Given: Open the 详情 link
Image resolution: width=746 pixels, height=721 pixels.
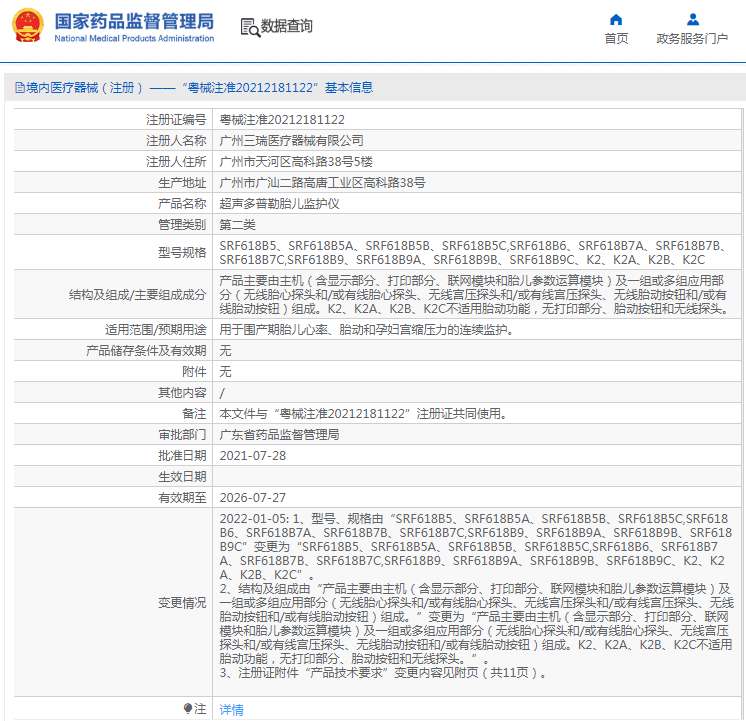Looking at the screenshot, I should [232, 710].
